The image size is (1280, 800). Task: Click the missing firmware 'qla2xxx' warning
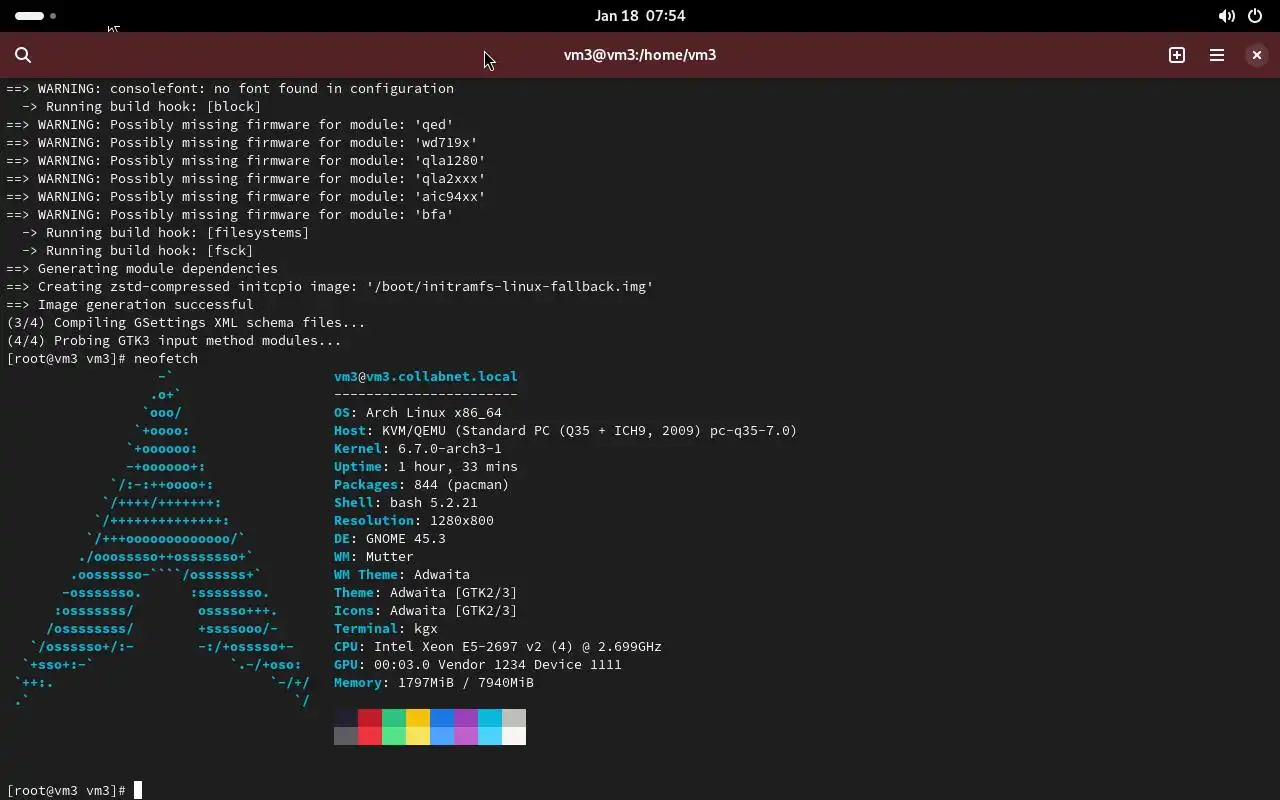246,179
